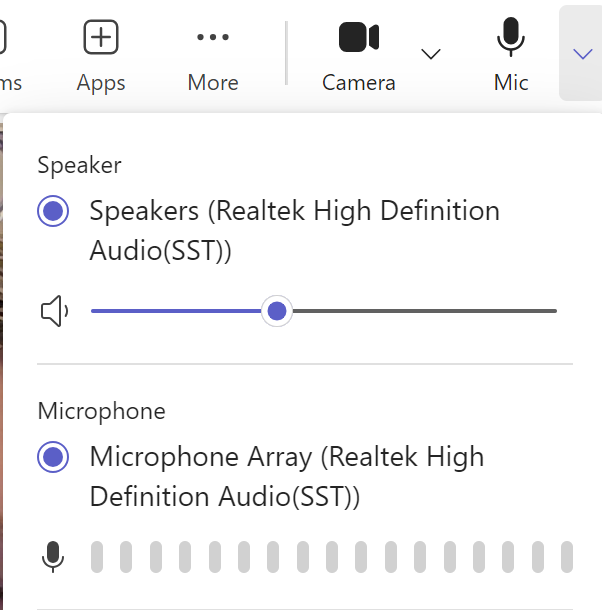Click the microphone input level meter
602x610 pixels.
click(x=332, y=557)
